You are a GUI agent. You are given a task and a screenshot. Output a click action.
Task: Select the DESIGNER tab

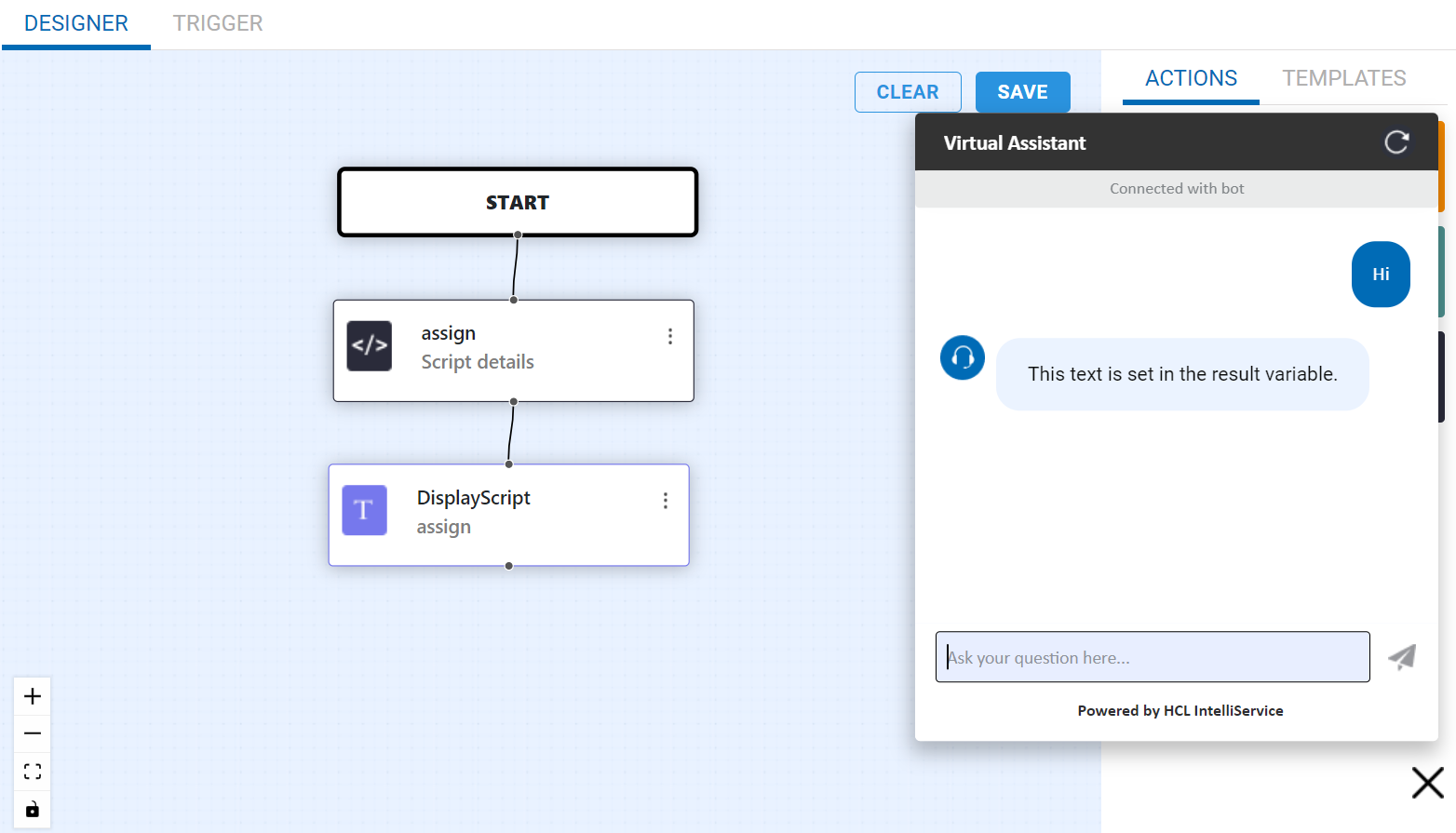(76, 23)
